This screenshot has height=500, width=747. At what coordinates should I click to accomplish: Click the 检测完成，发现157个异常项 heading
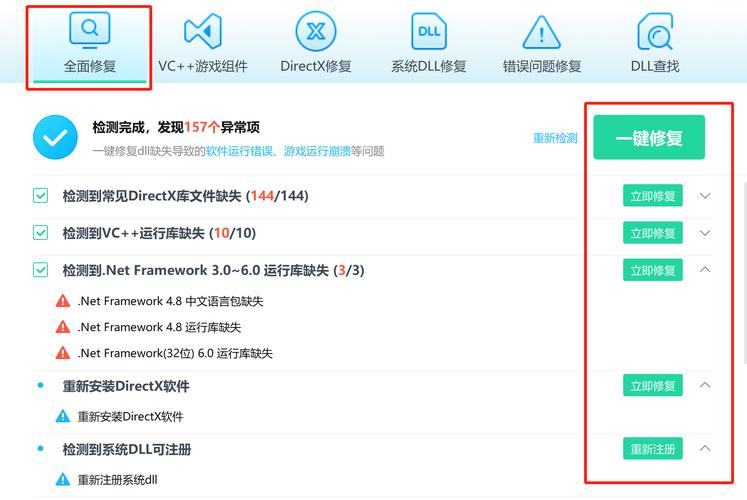176,127
